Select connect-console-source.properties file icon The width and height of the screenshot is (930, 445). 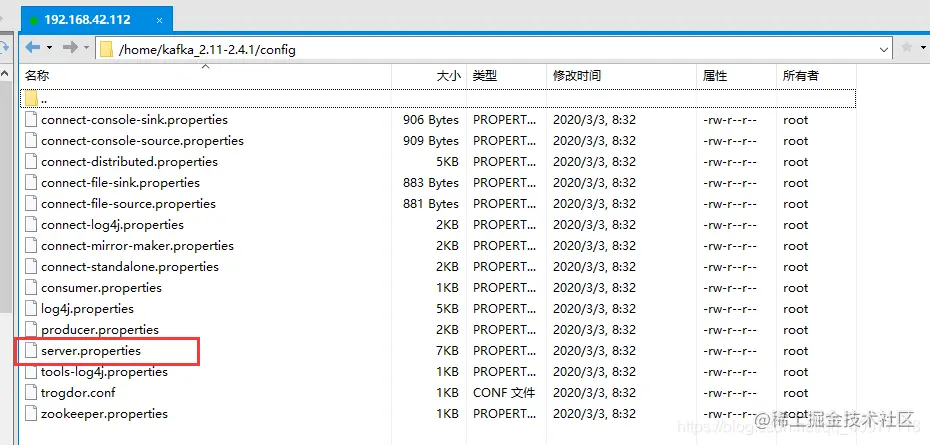(x=31, y=141)
